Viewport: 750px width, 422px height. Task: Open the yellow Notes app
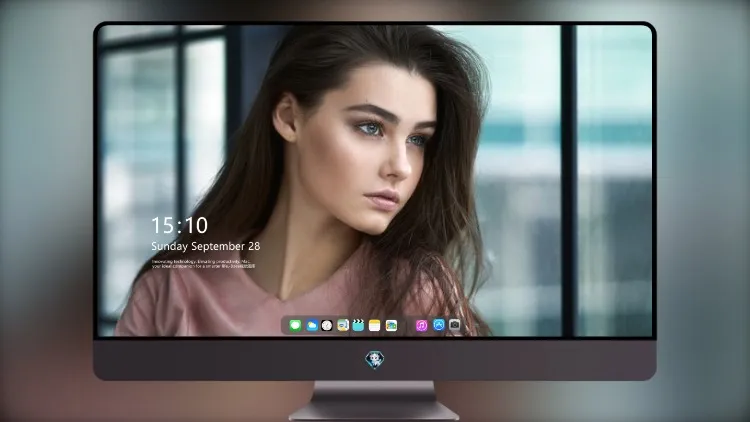click(x=375, y=325)
